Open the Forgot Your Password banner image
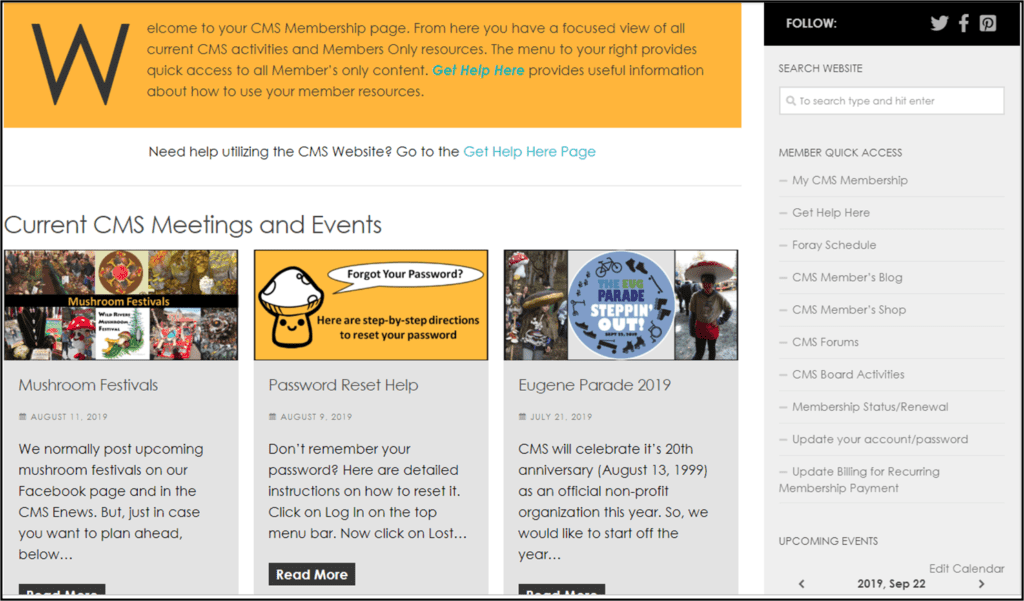 371,304
